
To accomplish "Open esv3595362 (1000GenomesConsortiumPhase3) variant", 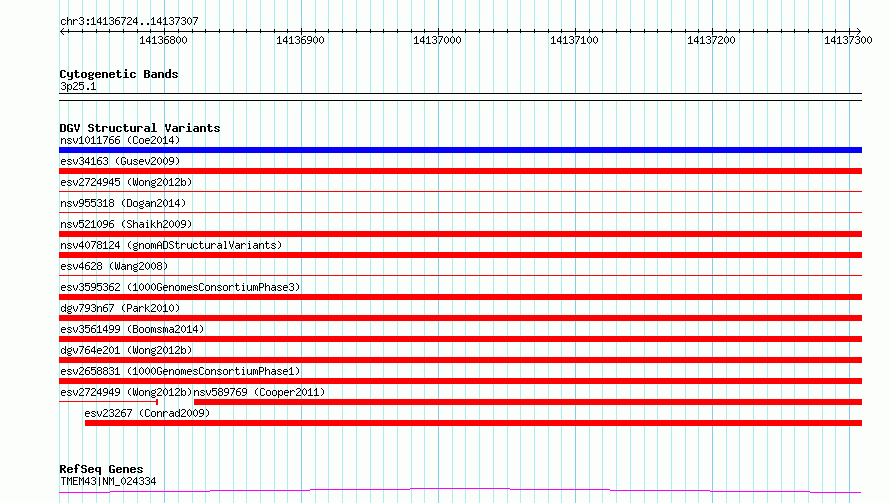I will (x=180, y=287).
